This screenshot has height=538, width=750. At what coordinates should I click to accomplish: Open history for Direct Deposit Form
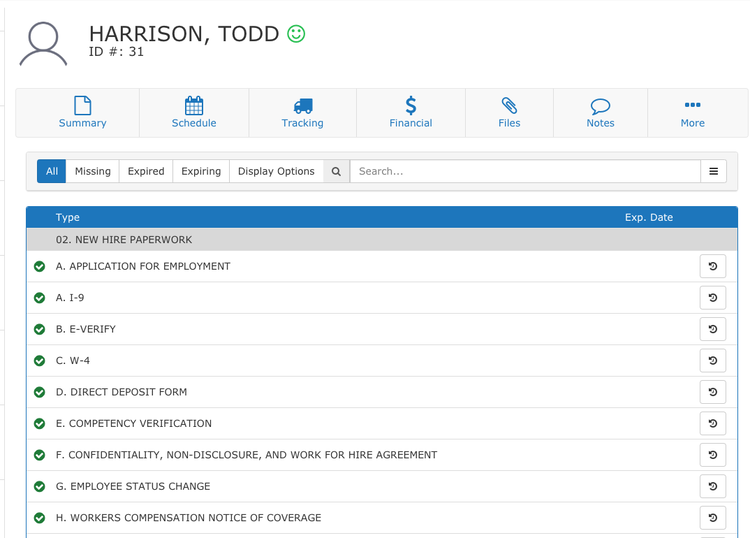pos(713,392)
